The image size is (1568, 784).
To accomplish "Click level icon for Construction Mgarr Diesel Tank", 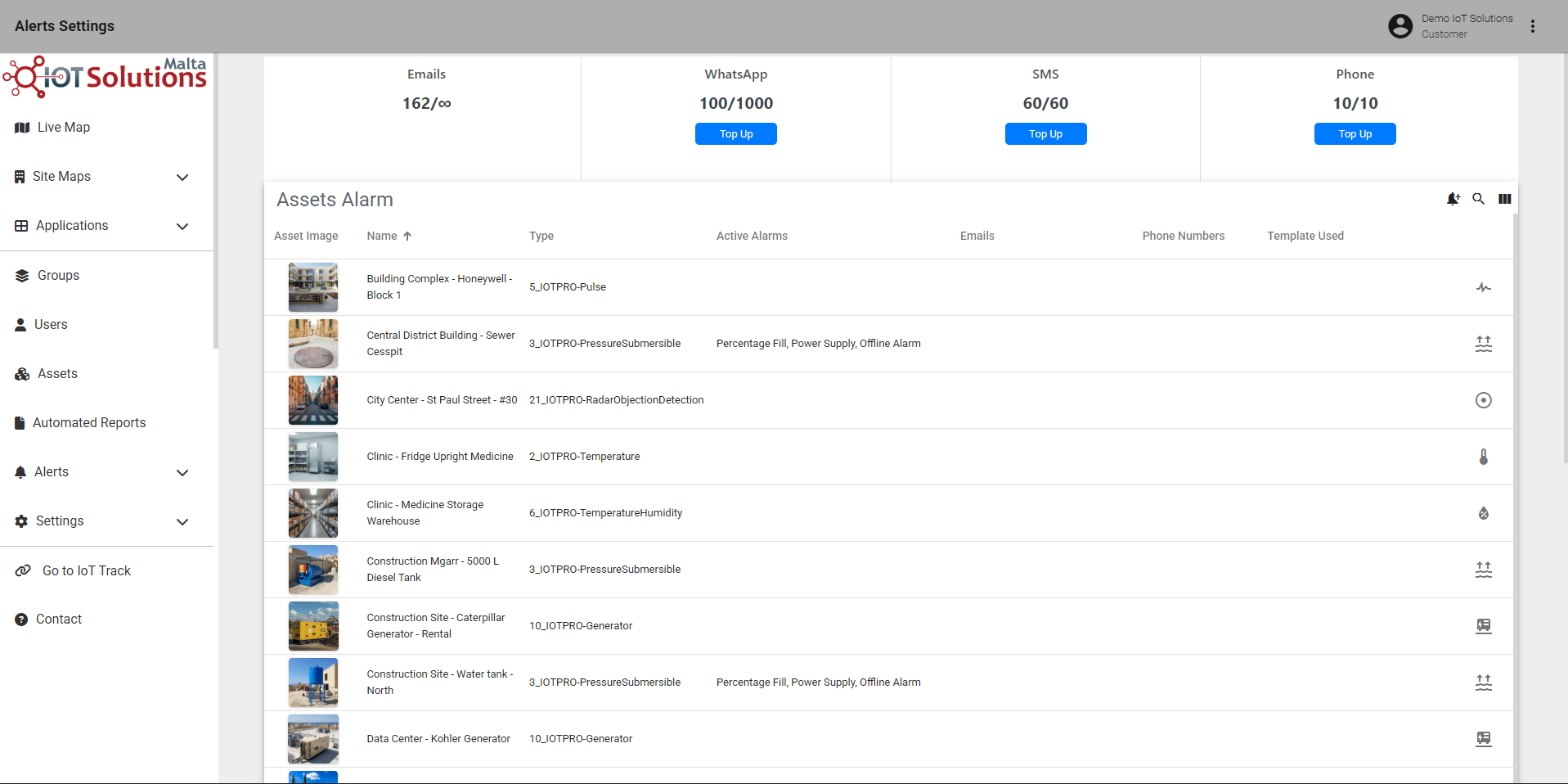I will pyautogui.click(x=1483, y=570).
